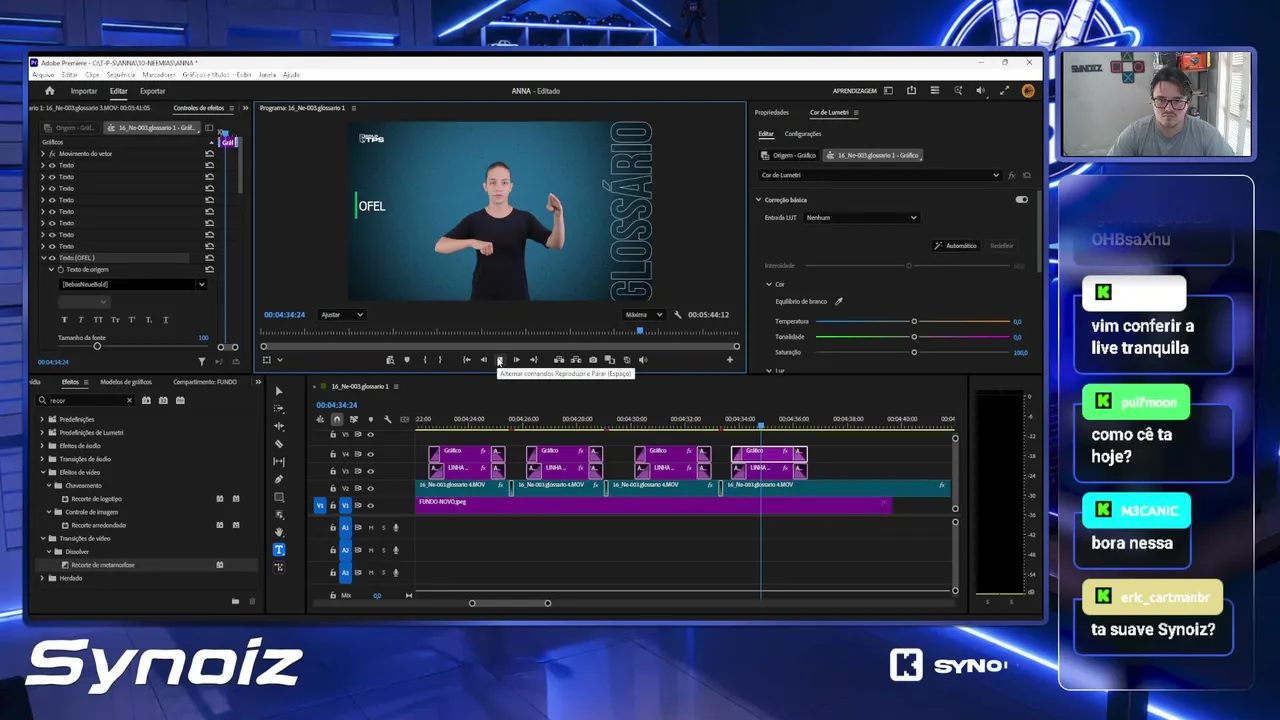Clear the effects search field
Screen dimensions: 1280x720
[x=129, y=400]
